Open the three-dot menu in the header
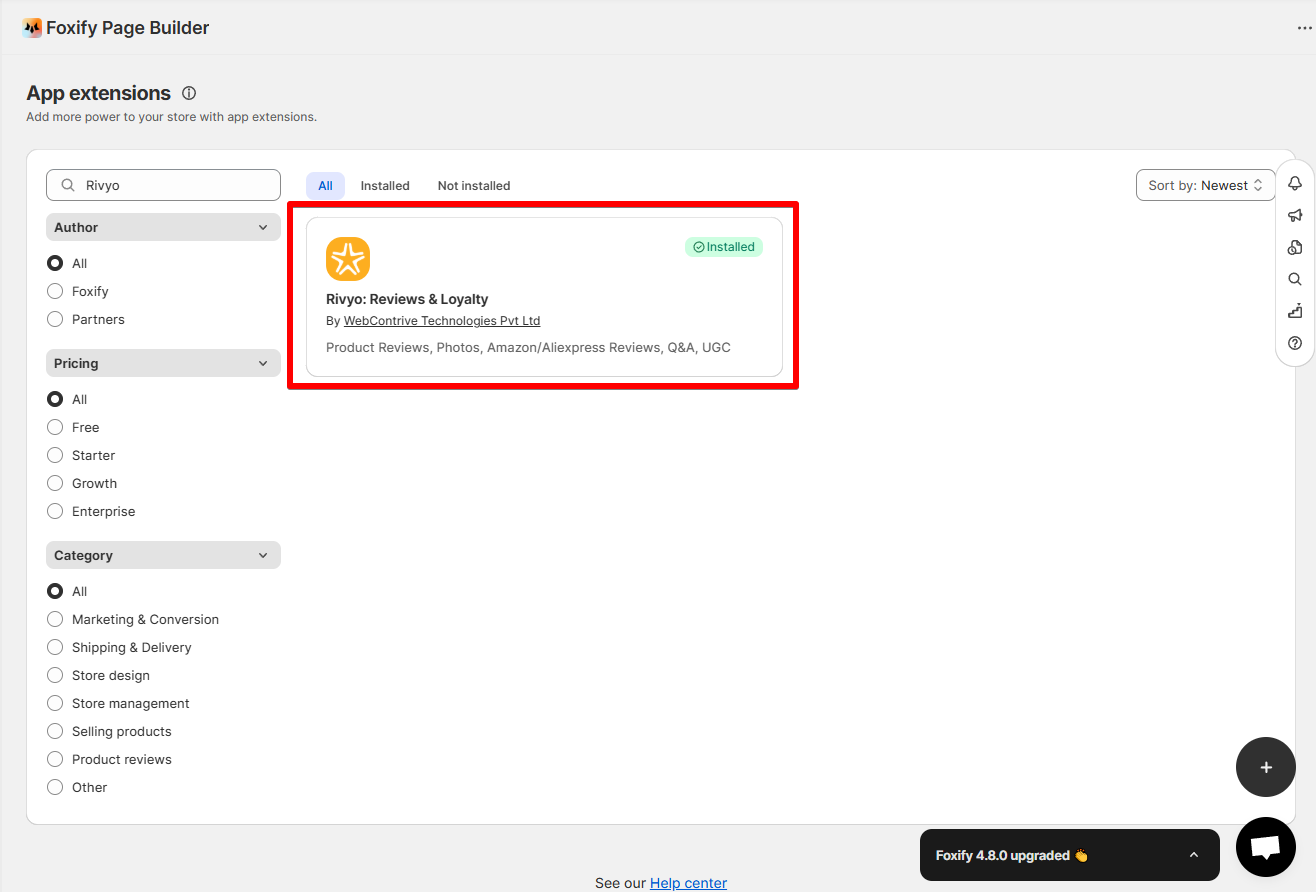This screenshot has height=892, width=1316. (1304, 28)
